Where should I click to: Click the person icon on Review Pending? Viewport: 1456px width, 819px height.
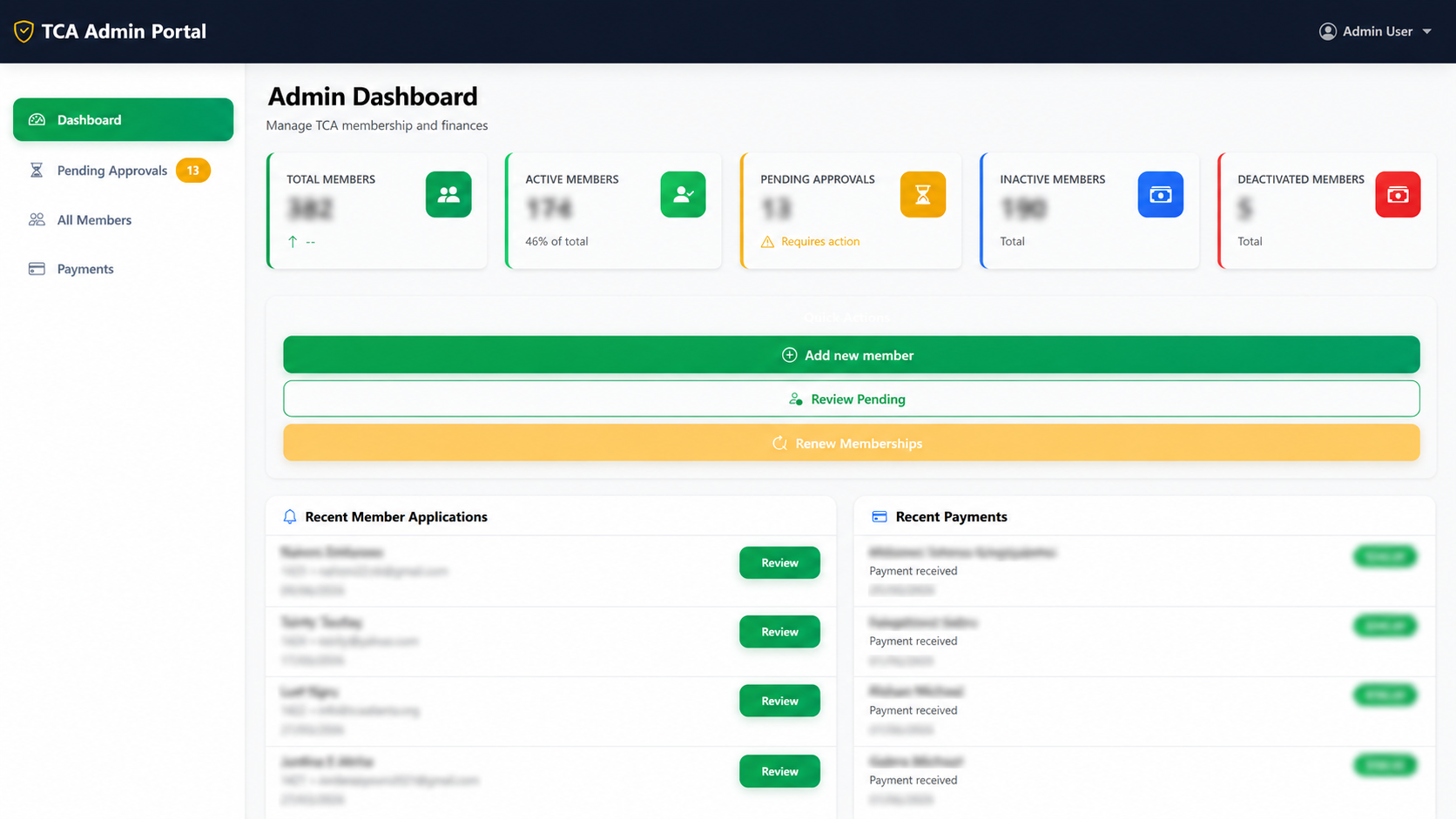796,399
